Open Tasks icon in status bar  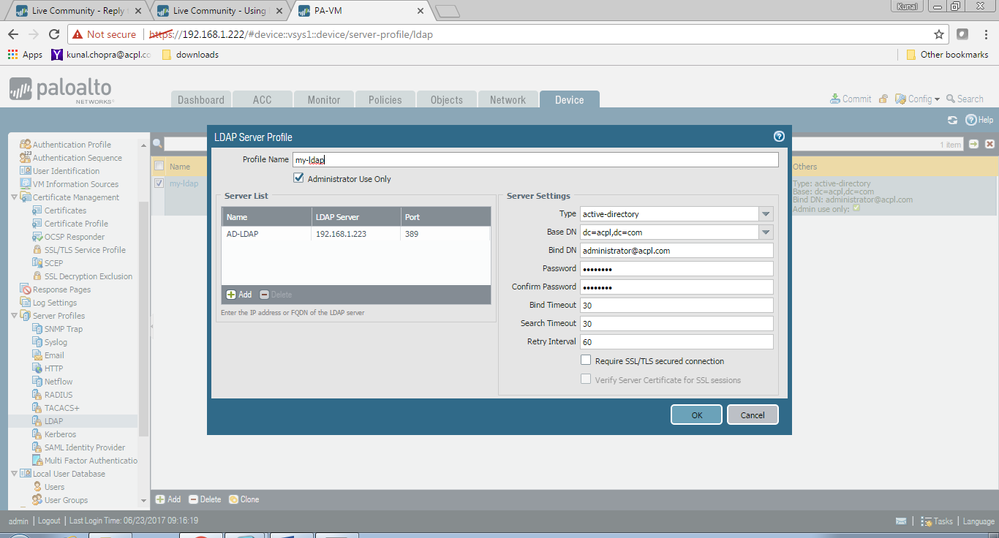[x=926, y=521]
